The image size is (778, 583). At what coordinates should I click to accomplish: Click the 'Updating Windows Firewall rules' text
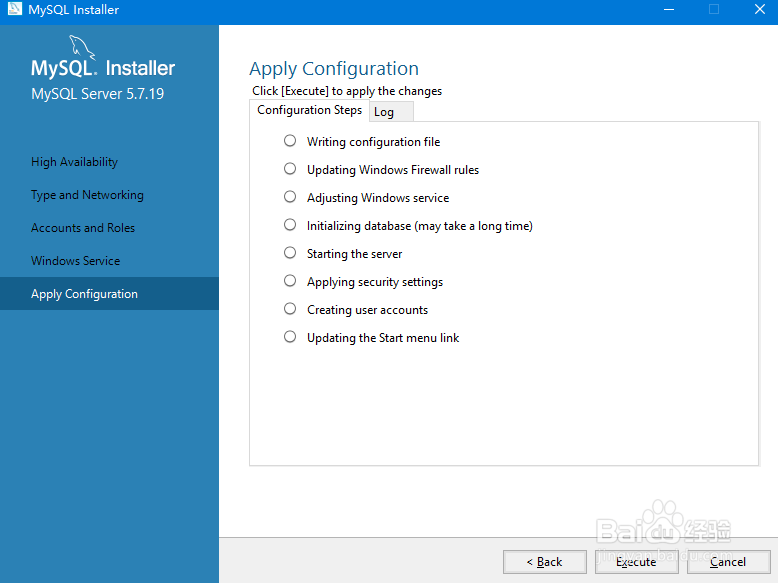click(x=393, y=170)
